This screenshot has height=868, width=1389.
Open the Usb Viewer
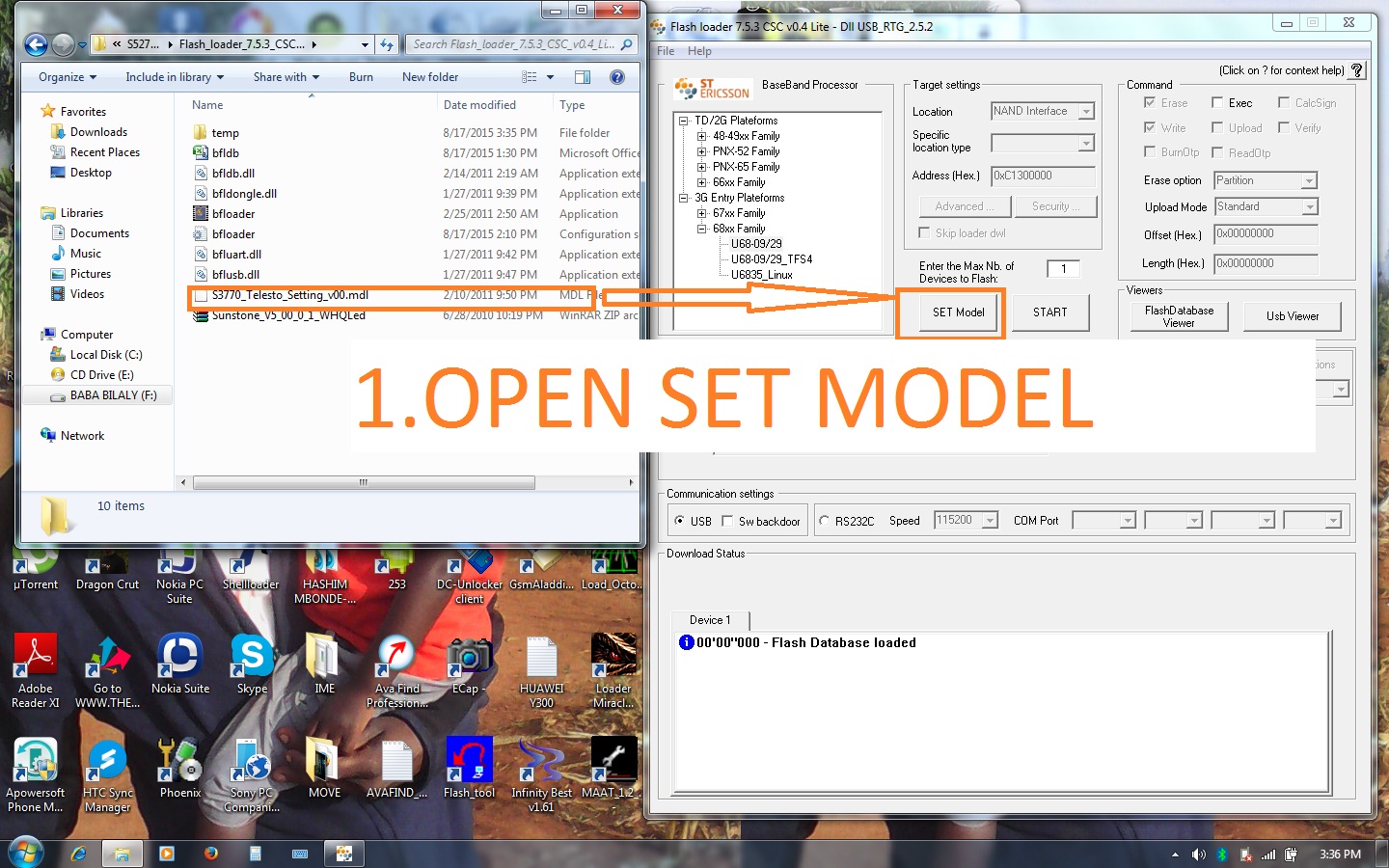click(x=1293, y=316)
